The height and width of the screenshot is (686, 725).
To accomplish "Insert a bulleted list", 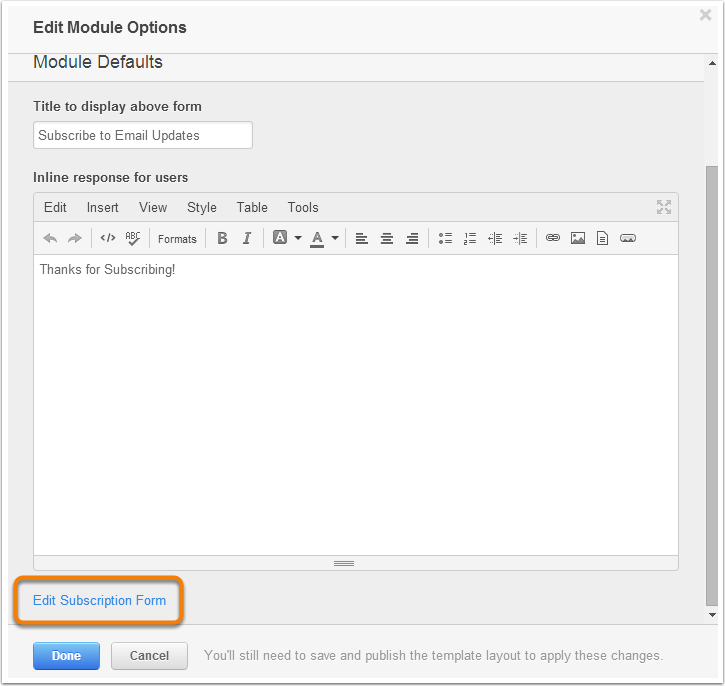I will pos(445,239).
